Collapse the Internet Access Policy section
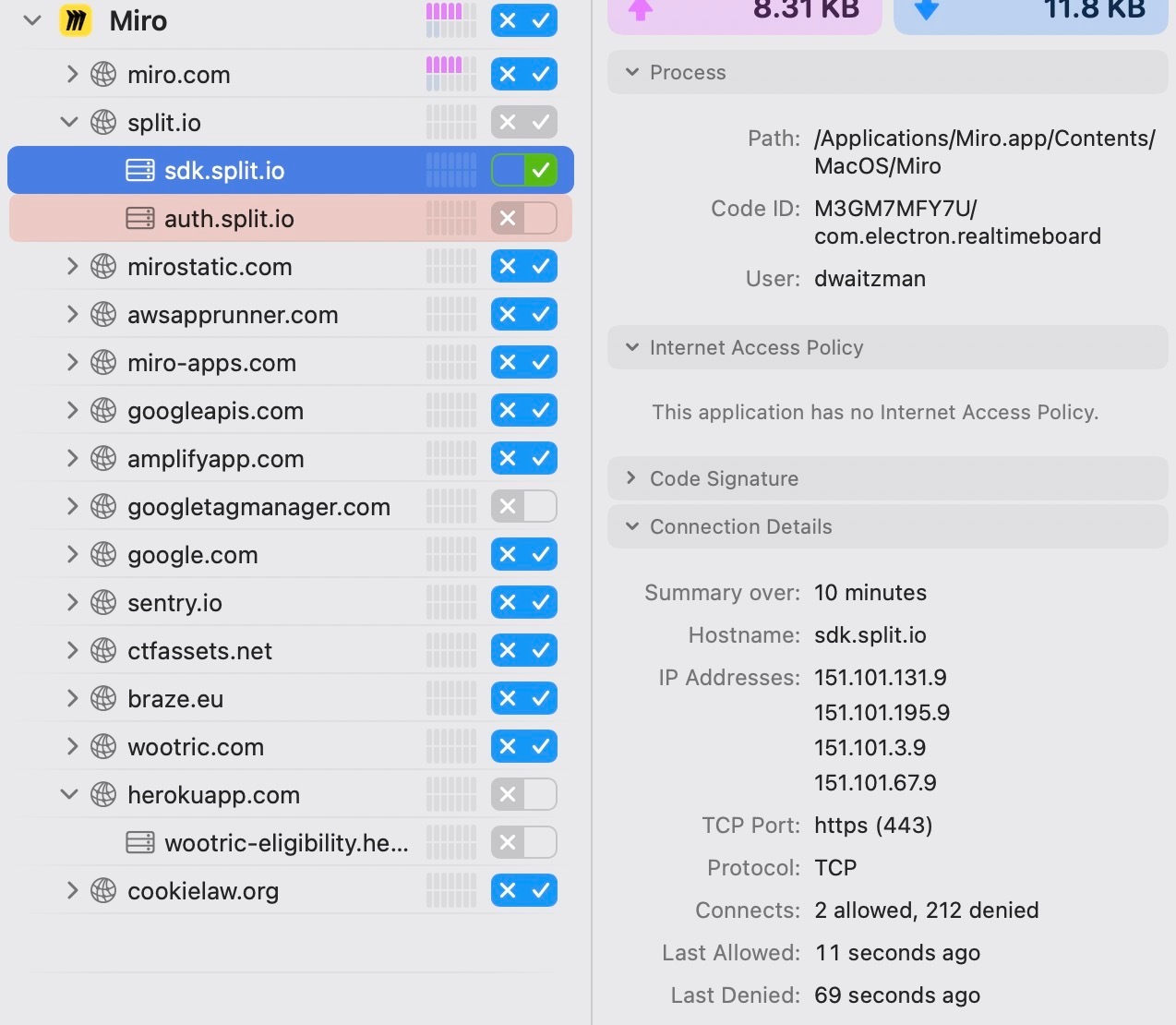 tap(632, 347)
